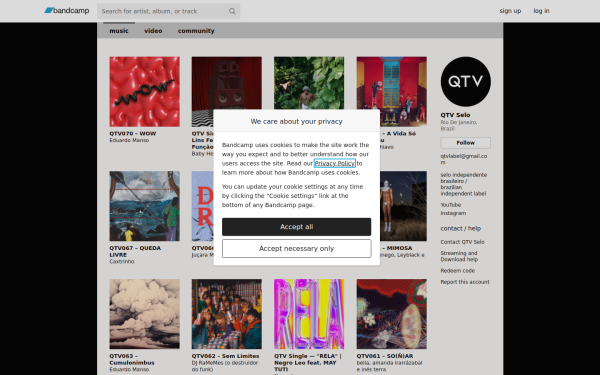
Task: Follow QTV Selo
Action: tap(465, 143)
